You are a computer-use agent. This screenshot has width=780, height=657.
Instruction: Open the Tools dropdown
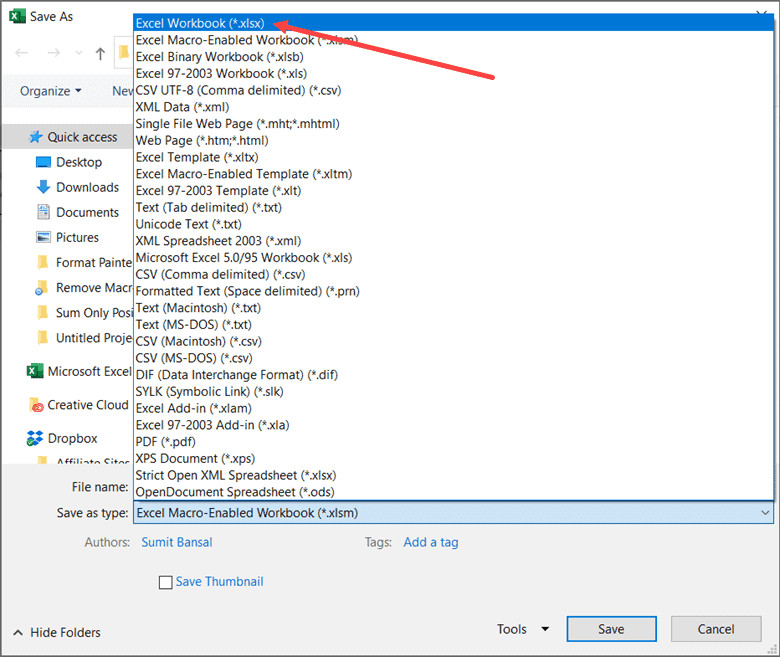[x=523, y=629]
